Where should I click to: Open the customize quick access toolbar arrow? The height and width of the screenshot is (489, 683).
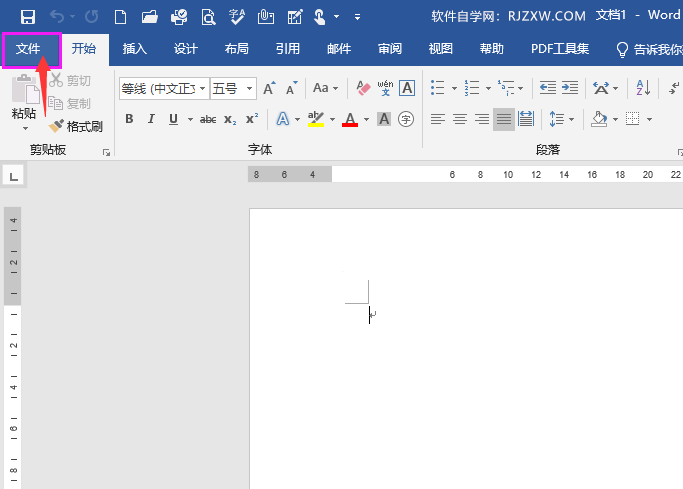click(357, 17)
